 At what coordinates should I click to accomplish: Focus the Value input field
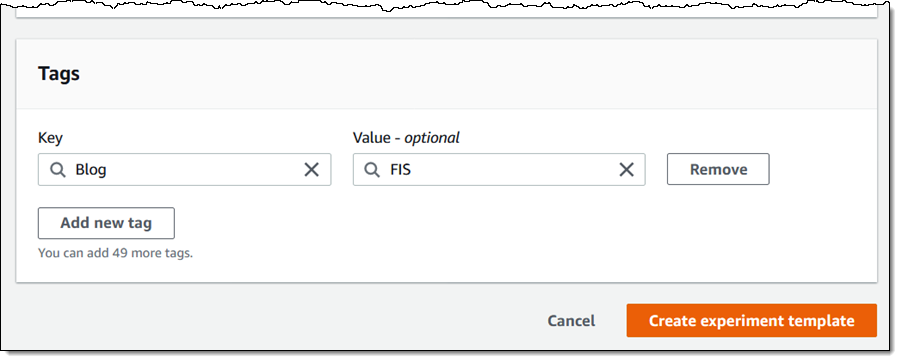point(499,169)
